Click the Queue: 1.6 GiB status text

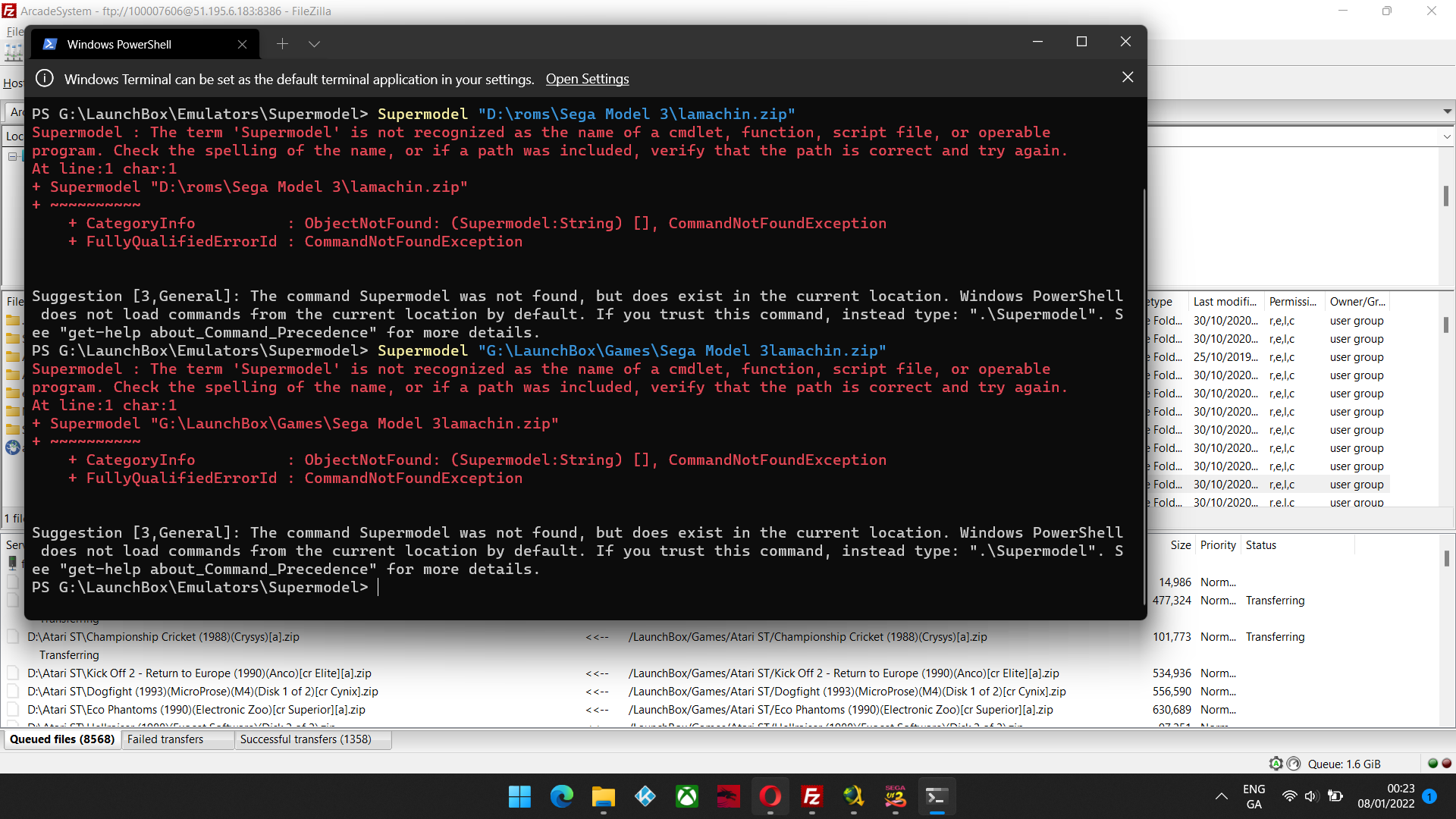click(1345, 764)
